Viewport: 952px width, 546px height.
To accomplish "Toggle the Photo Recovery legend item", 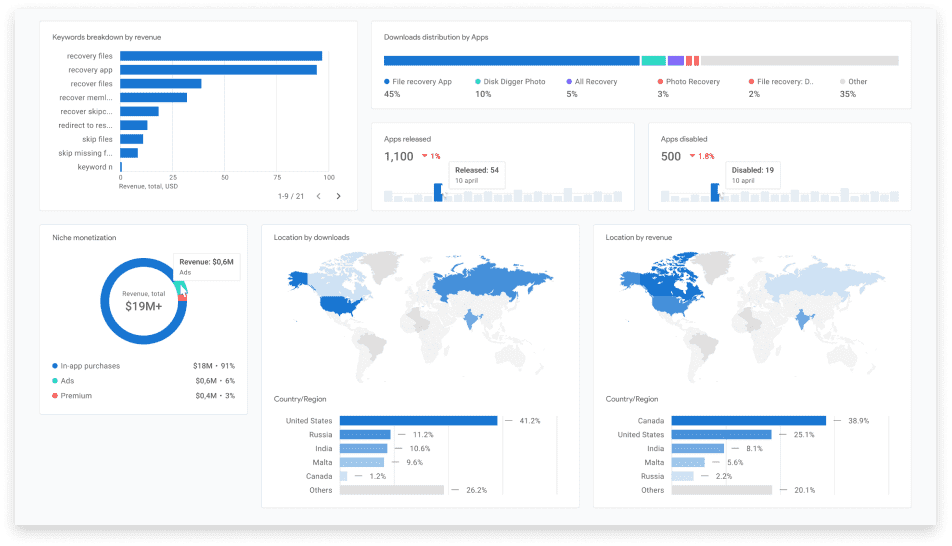I will tap(688, 82).
